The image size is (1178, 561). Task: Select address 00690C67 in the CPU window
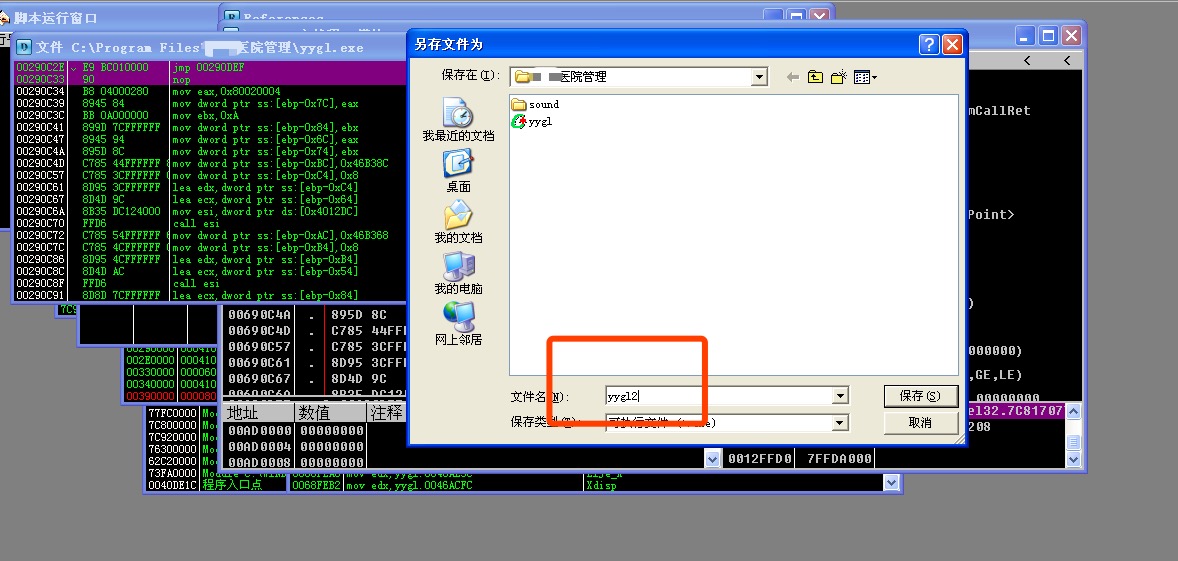259,378
